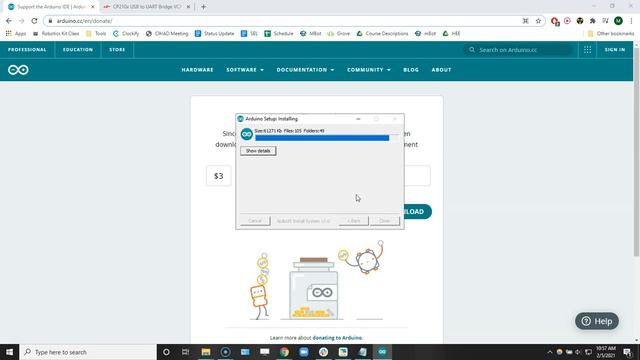640x360 pixels.
Task: Click the Arduino infinity logo in header
Action: pos(18,70)
